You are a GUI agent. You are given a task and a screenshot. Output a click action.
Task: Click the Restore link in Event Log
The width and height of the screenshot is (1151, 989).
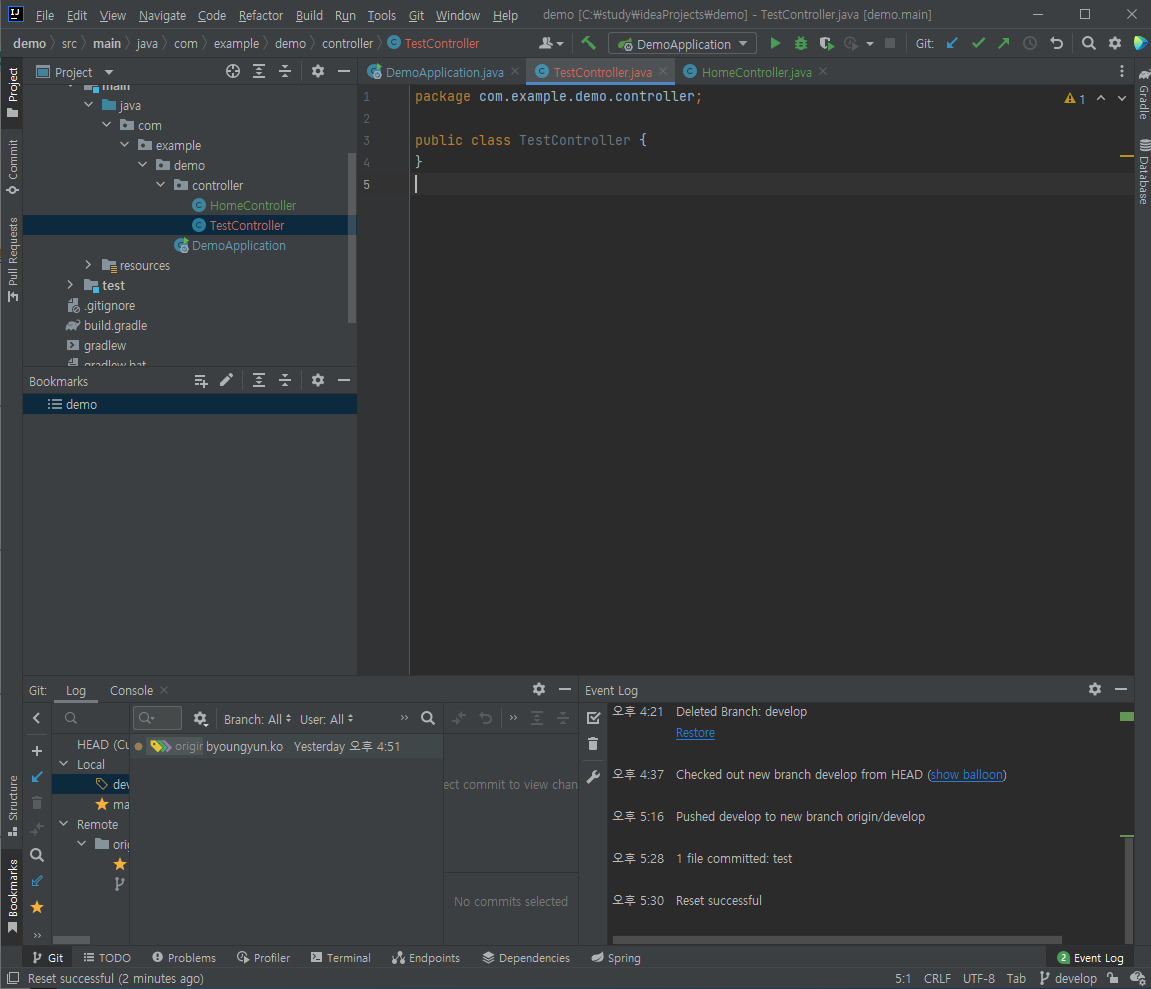pyautogui.click(x=695, y=733)
